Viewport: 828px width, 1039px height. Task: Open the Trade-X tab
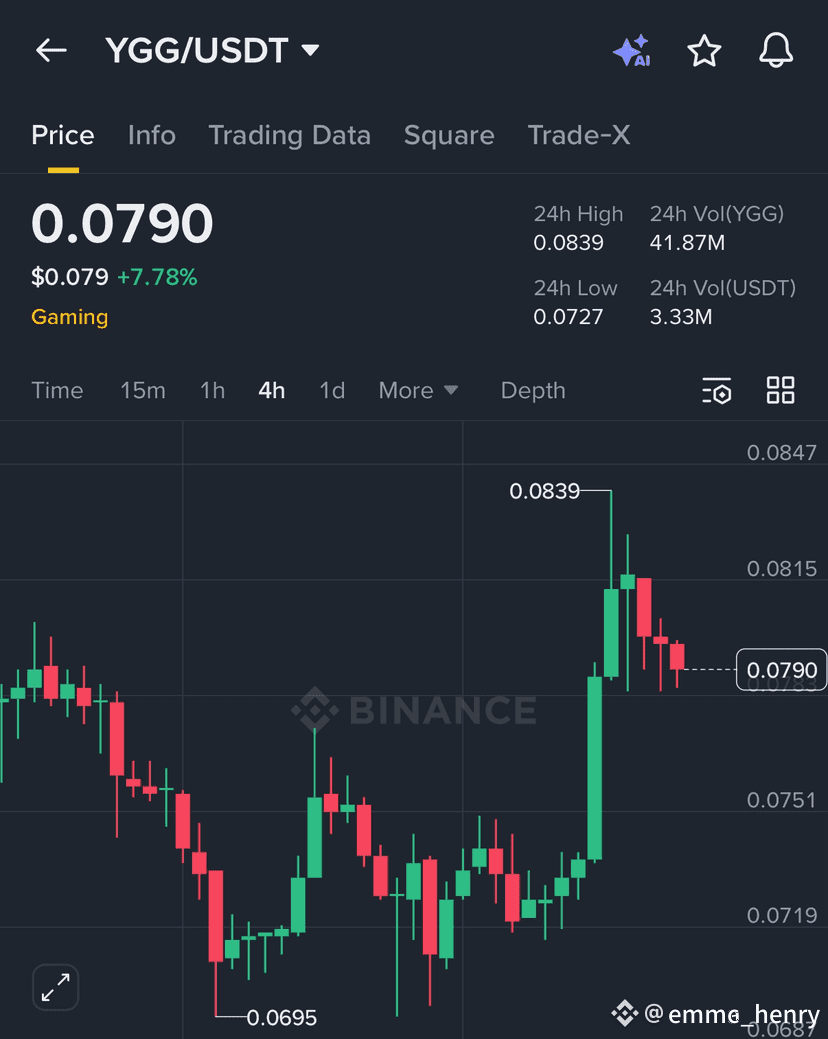pos(579,135)
